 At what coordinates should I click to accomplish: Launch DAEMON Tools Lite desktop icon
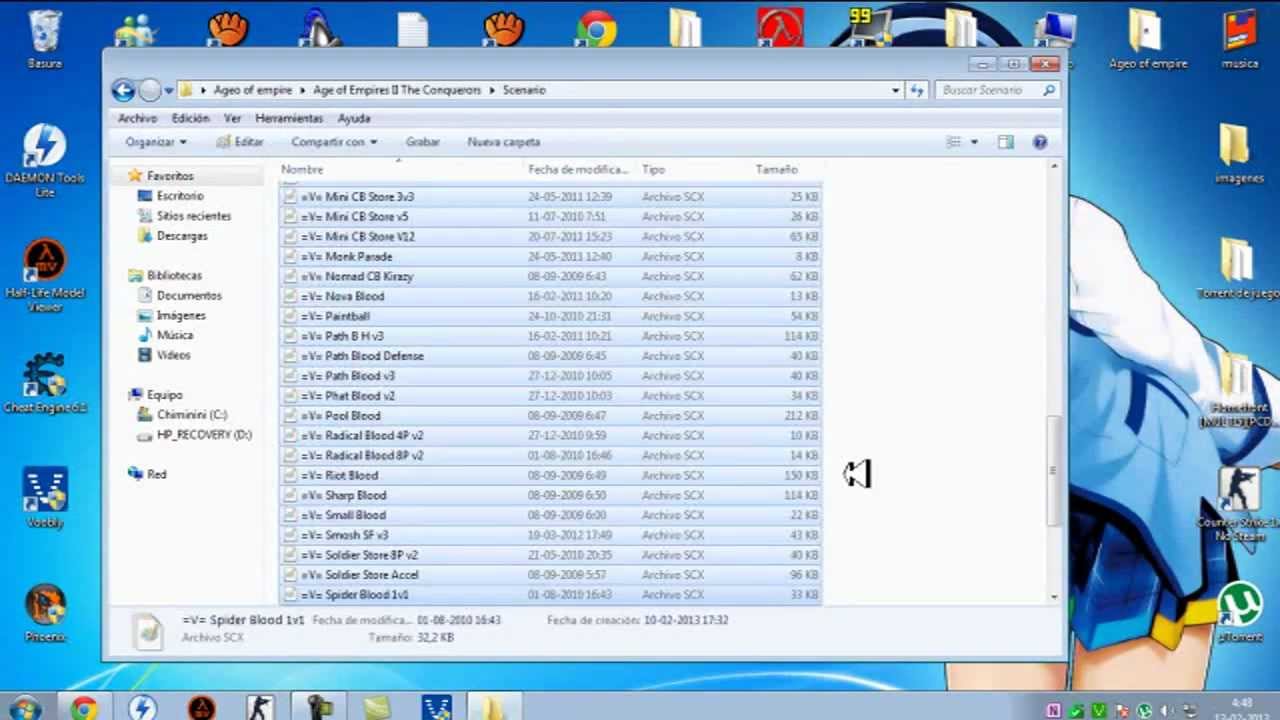point(45,160)
